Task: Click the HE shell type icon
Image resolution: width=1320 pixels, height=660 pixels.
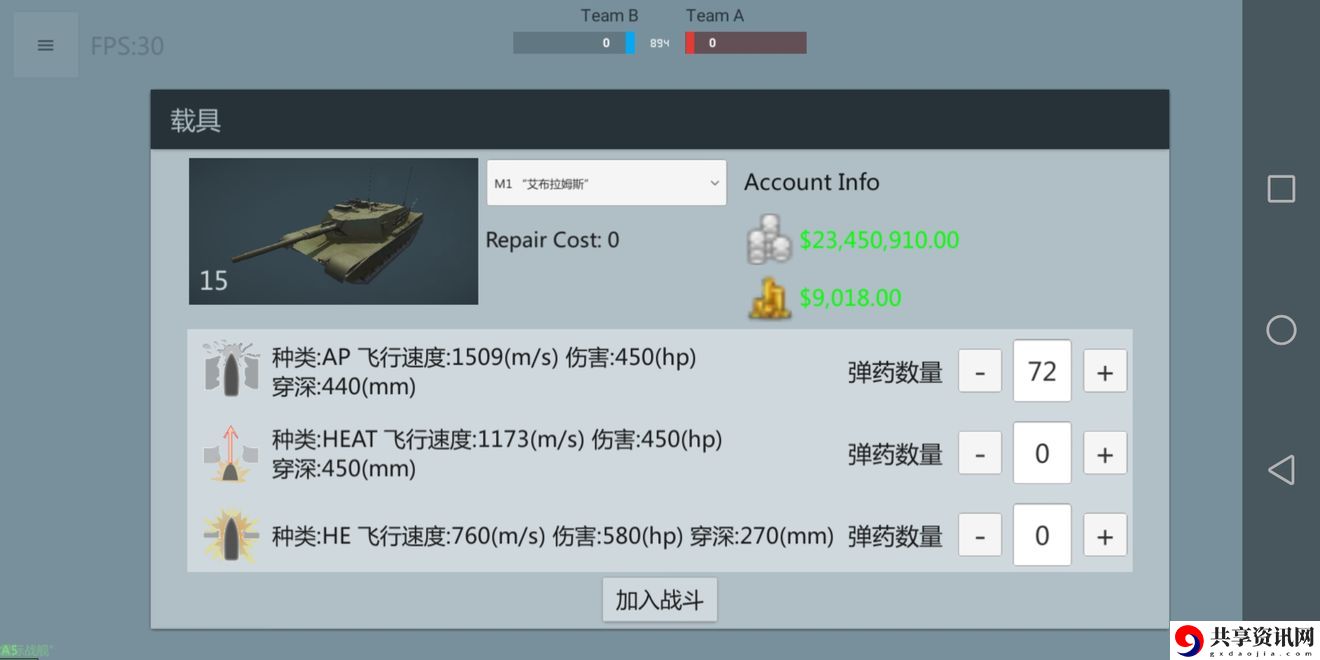Action: pyautogui.click(x=231, y=535)
